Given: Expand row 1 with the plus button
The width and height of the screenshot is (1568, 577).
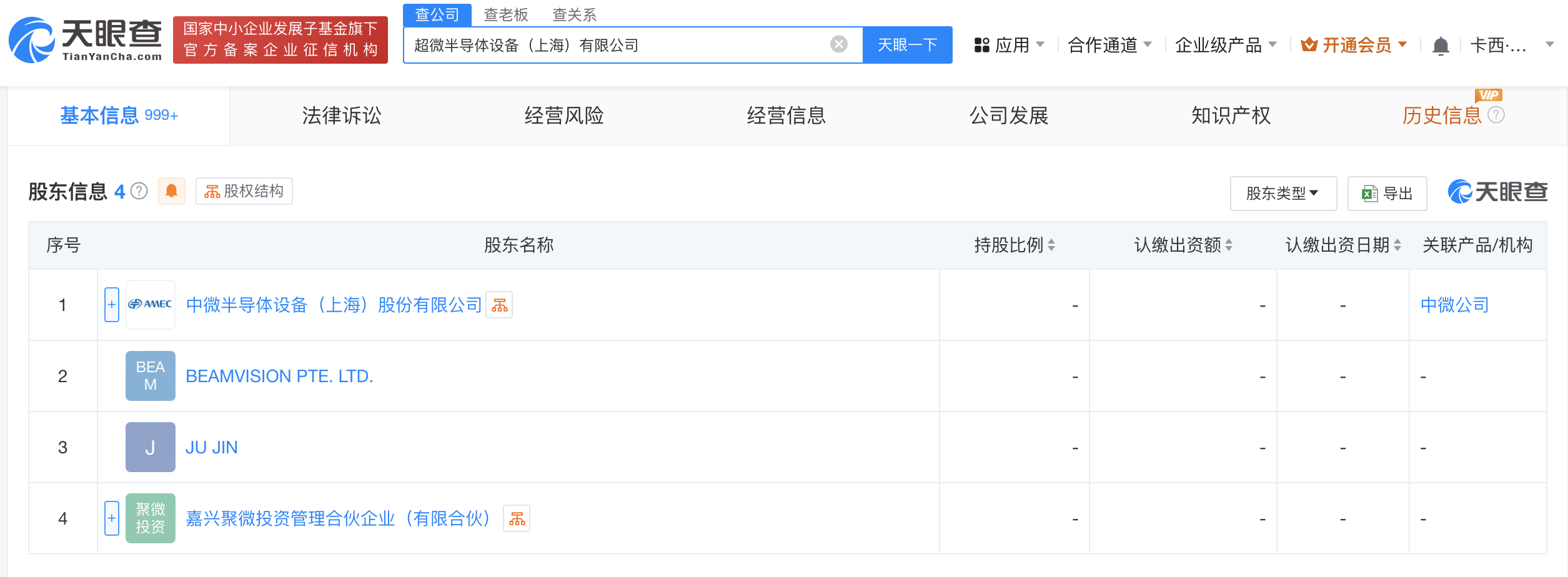Looking at the screenshot, I should point(112,305).
